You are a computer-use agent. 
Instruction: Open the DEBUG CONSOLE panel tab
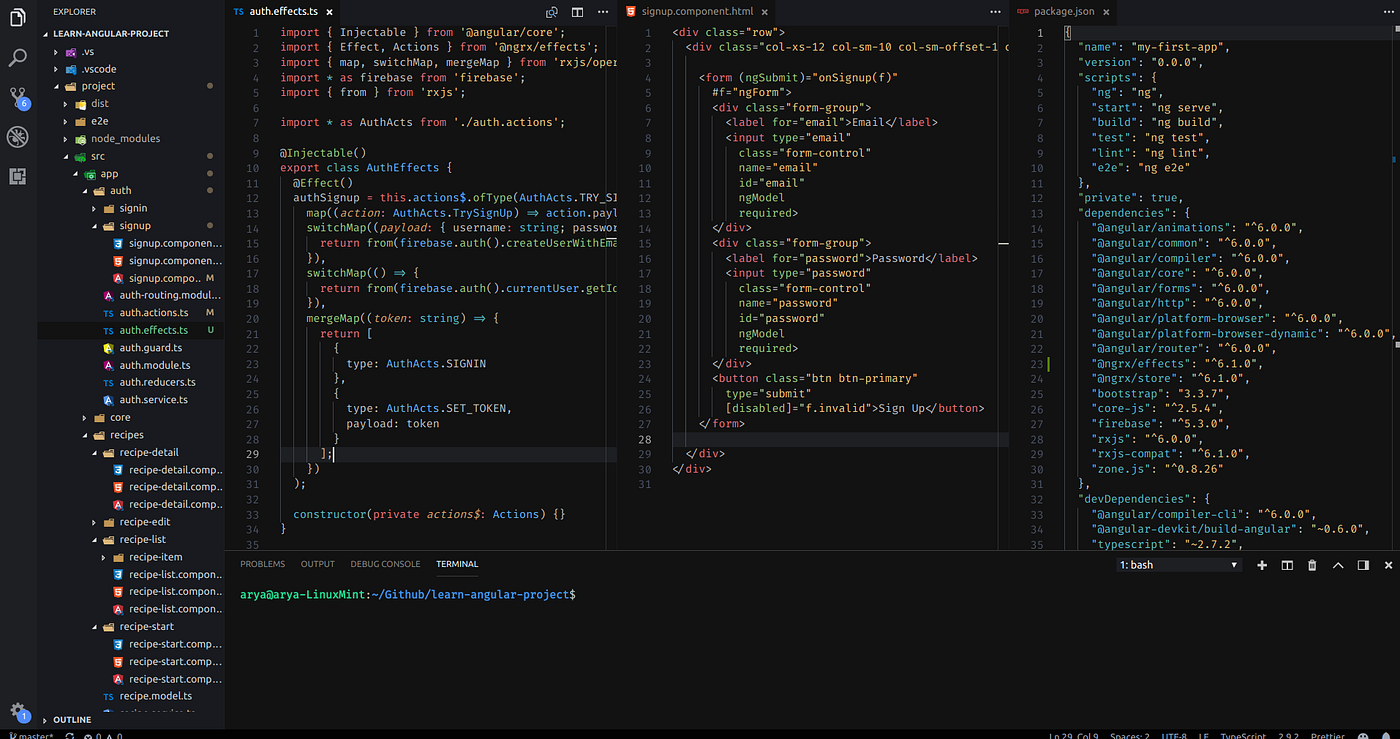tap(385, 563)
